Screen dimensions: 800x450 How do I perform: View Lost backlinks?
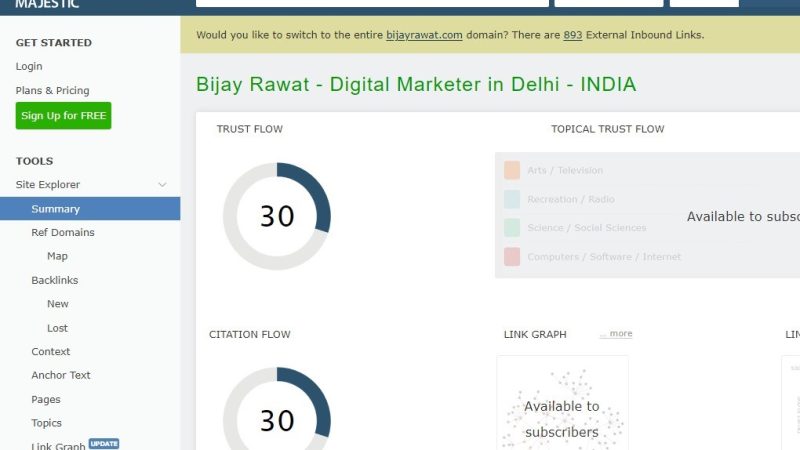[x=57, y=328]
